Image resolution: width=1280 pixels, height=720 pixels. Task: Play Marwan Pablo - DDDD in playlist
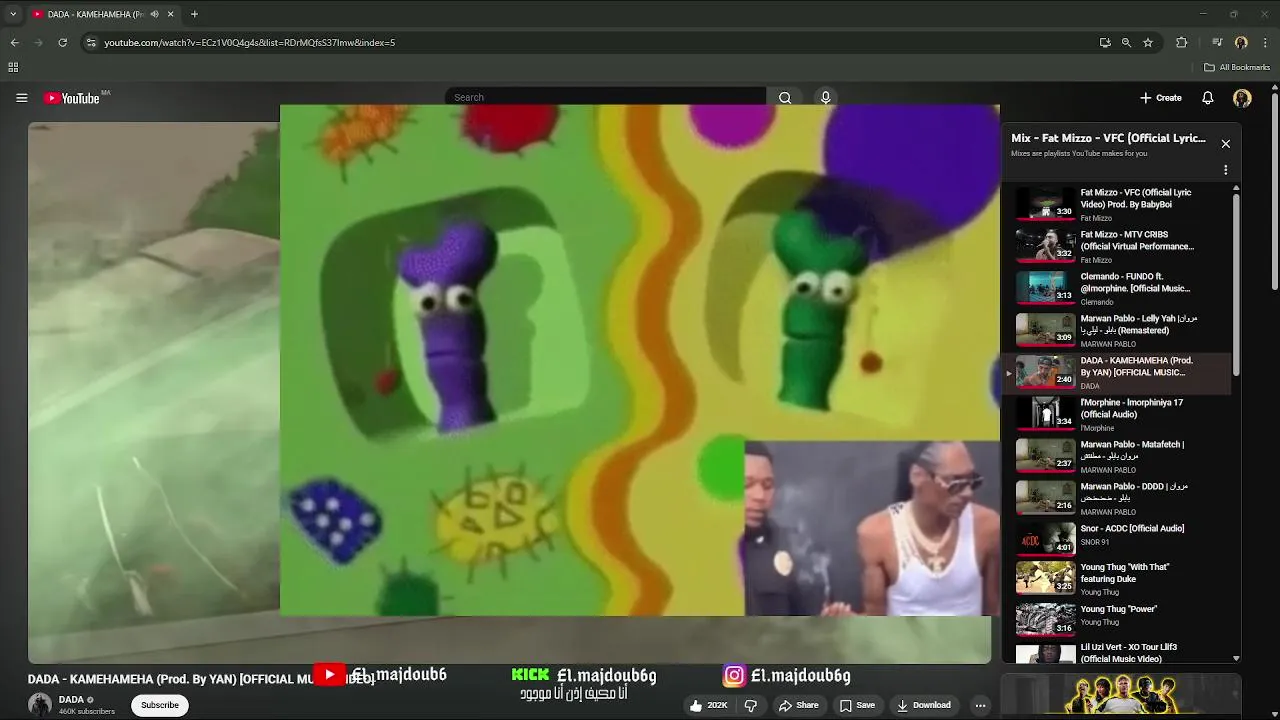(1118, 497)
